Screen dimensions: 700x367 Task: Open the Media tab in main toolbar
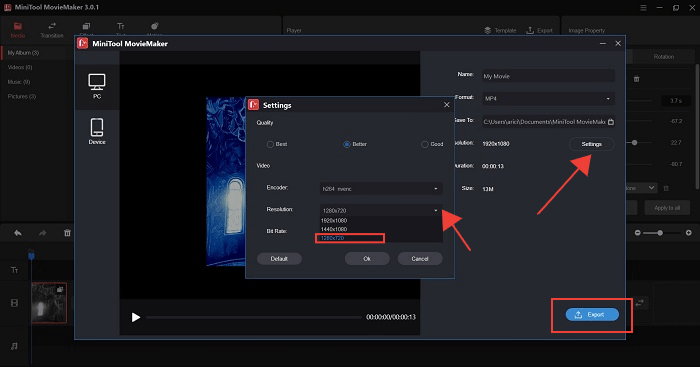click(18, 30)
